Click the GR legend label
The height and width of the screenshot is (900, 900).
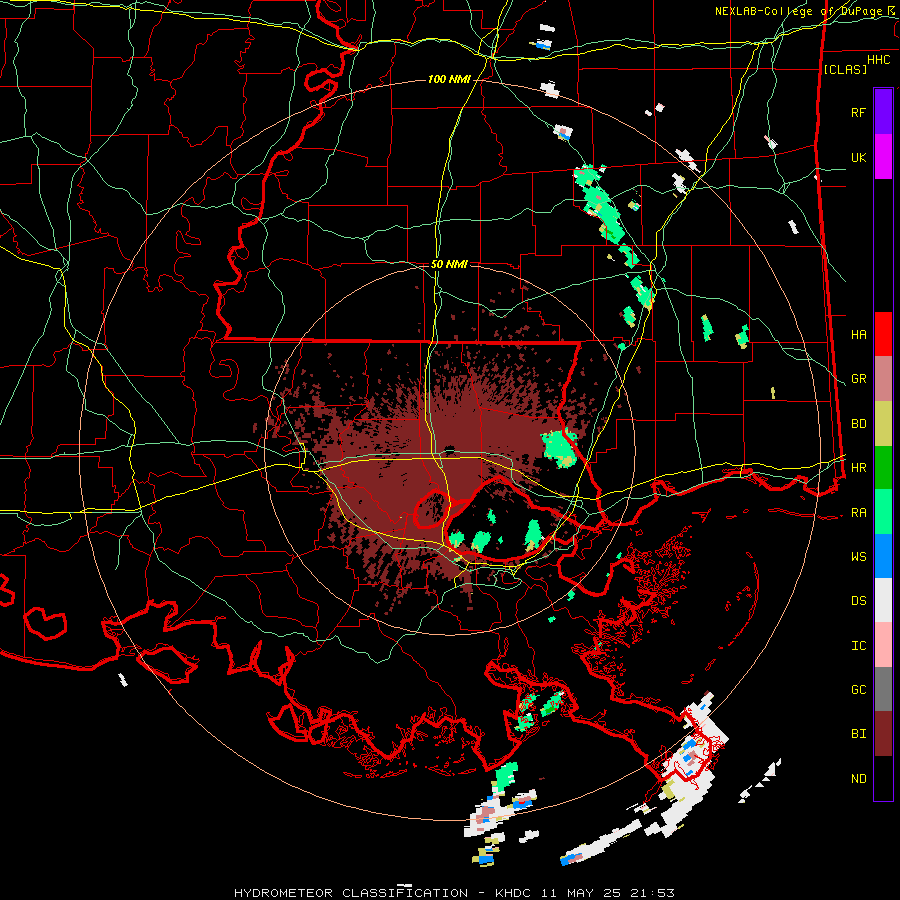[858, 379]
